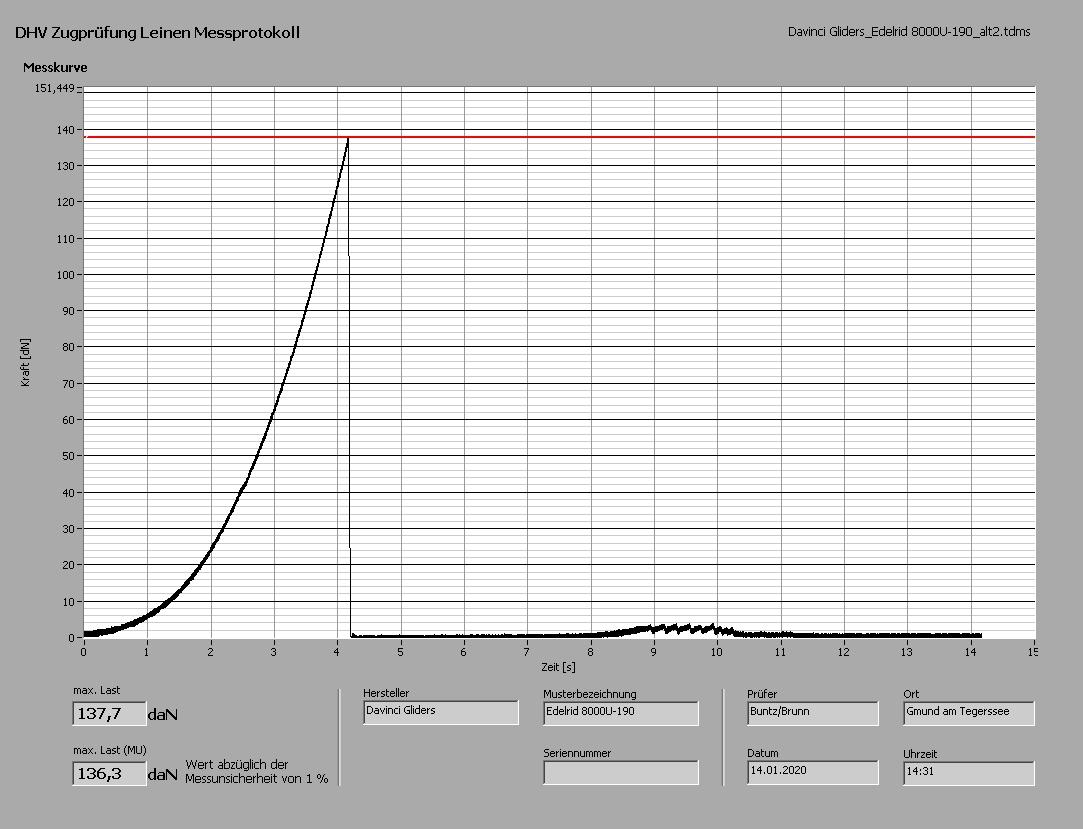
Task: Click the Prüfer label
Action: tap(762, 694)
